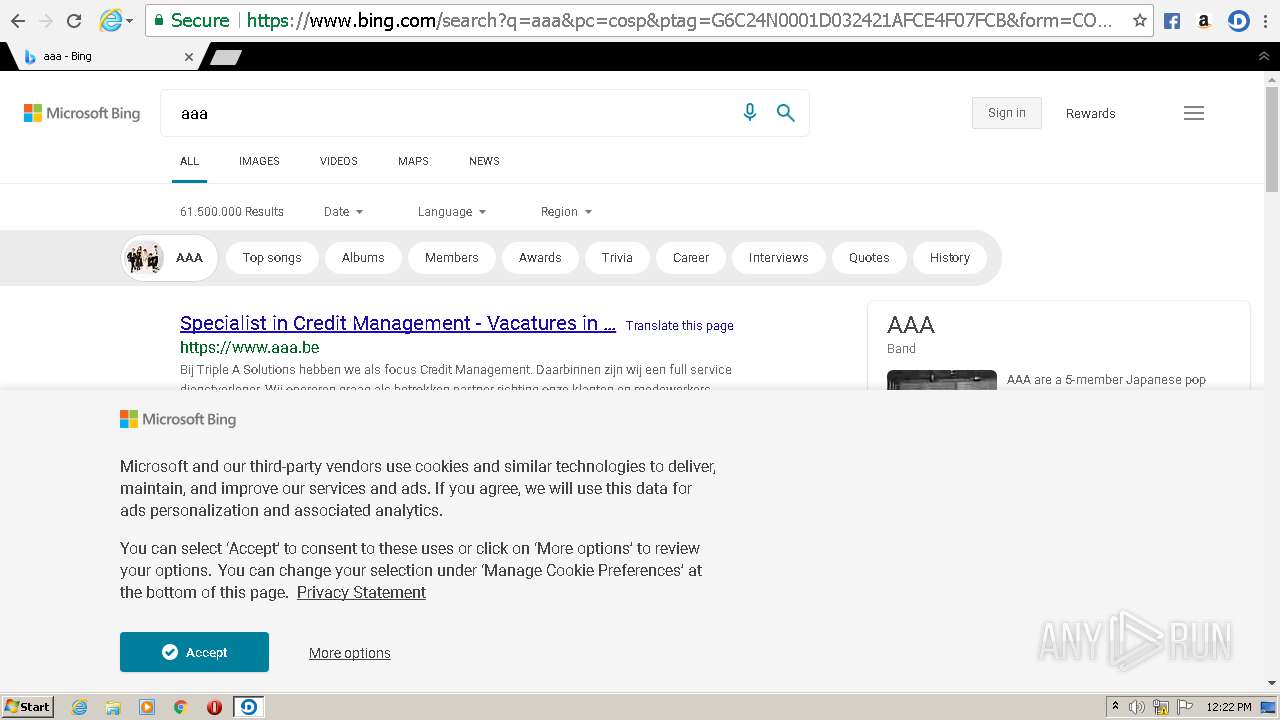Submit search with magnifier icon

[x=786, y=113]
